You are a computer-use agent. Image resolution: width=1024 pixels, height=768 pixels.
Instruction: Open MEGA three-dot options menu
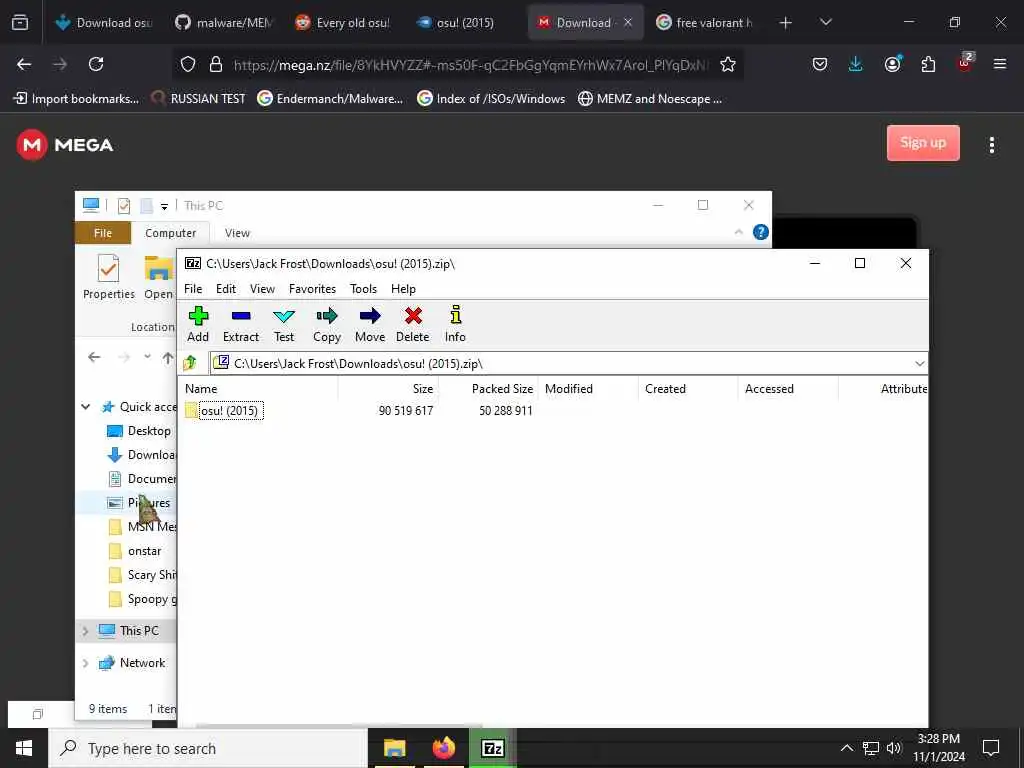[991, 145]
